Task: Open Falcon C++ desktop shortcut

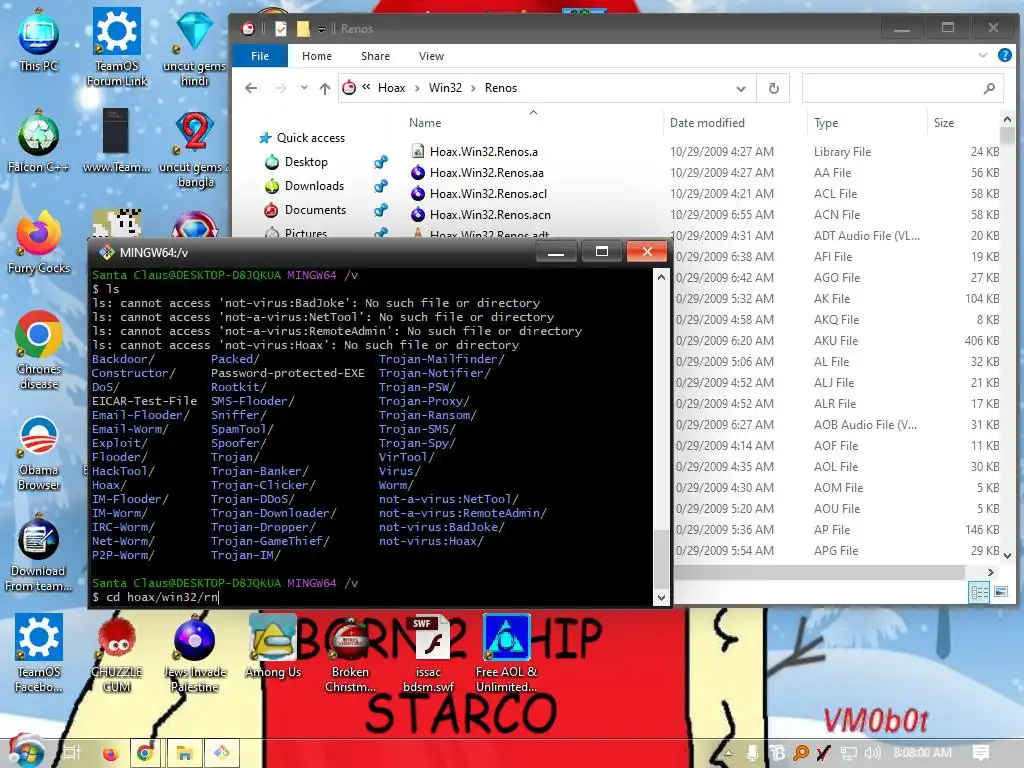Action: coord(39,140)
